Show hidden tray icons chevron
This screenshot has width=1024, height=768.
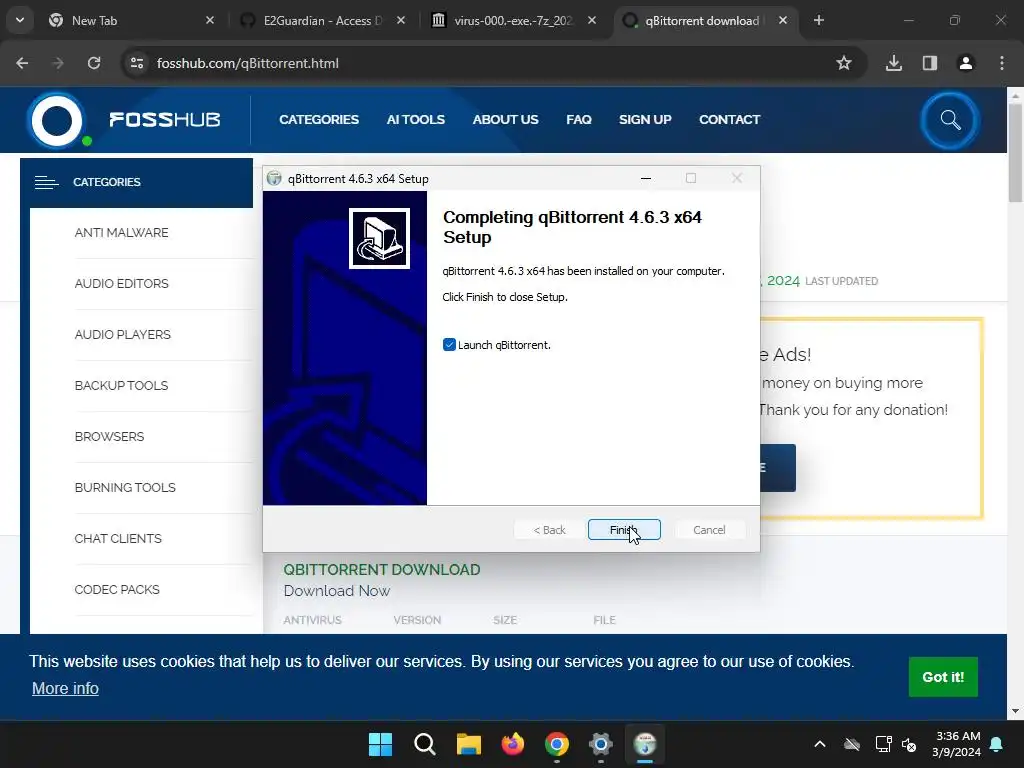click(820, 744)
